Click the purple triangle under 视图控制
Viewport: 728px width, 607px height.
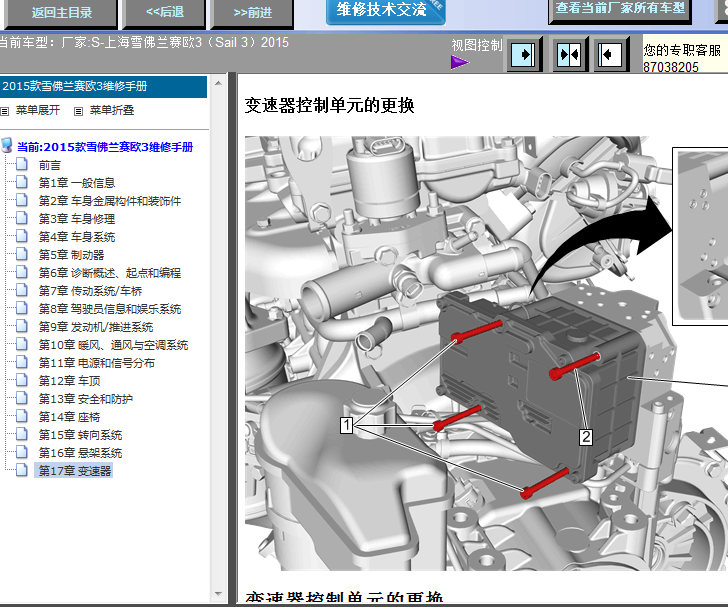[x=460, y=62]
